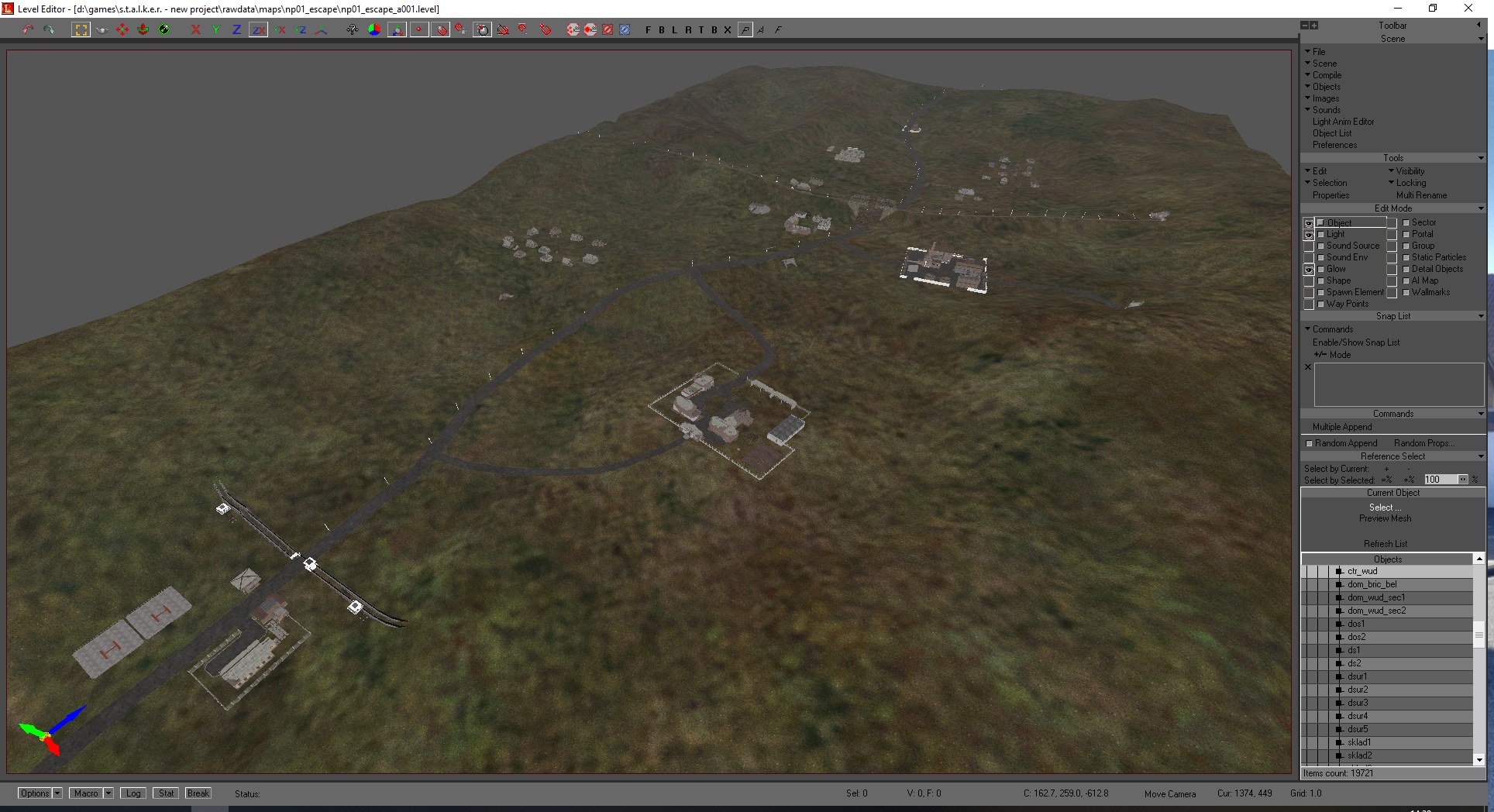The width and height of the screenshot is (1494, 812).
Task: Click the Redo arrow in toolbar
Action: click(x=50, y=29)
